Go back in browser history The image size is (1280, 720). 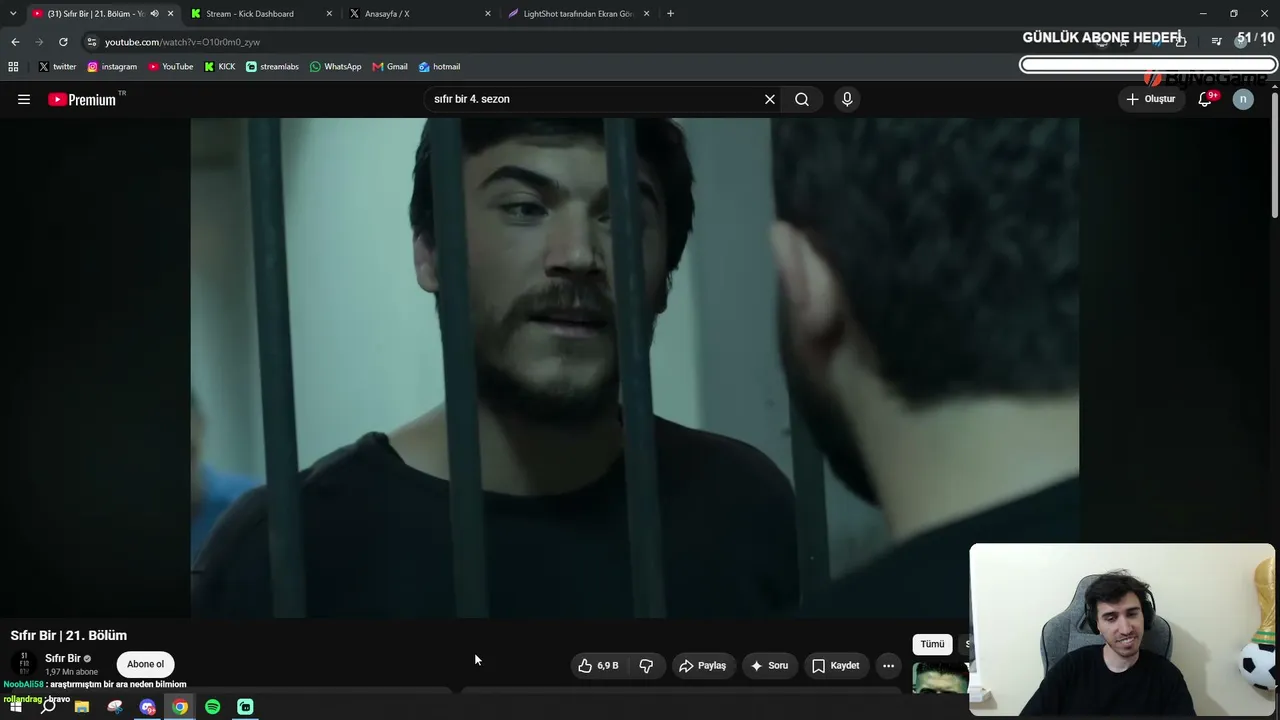click(15, 42)
